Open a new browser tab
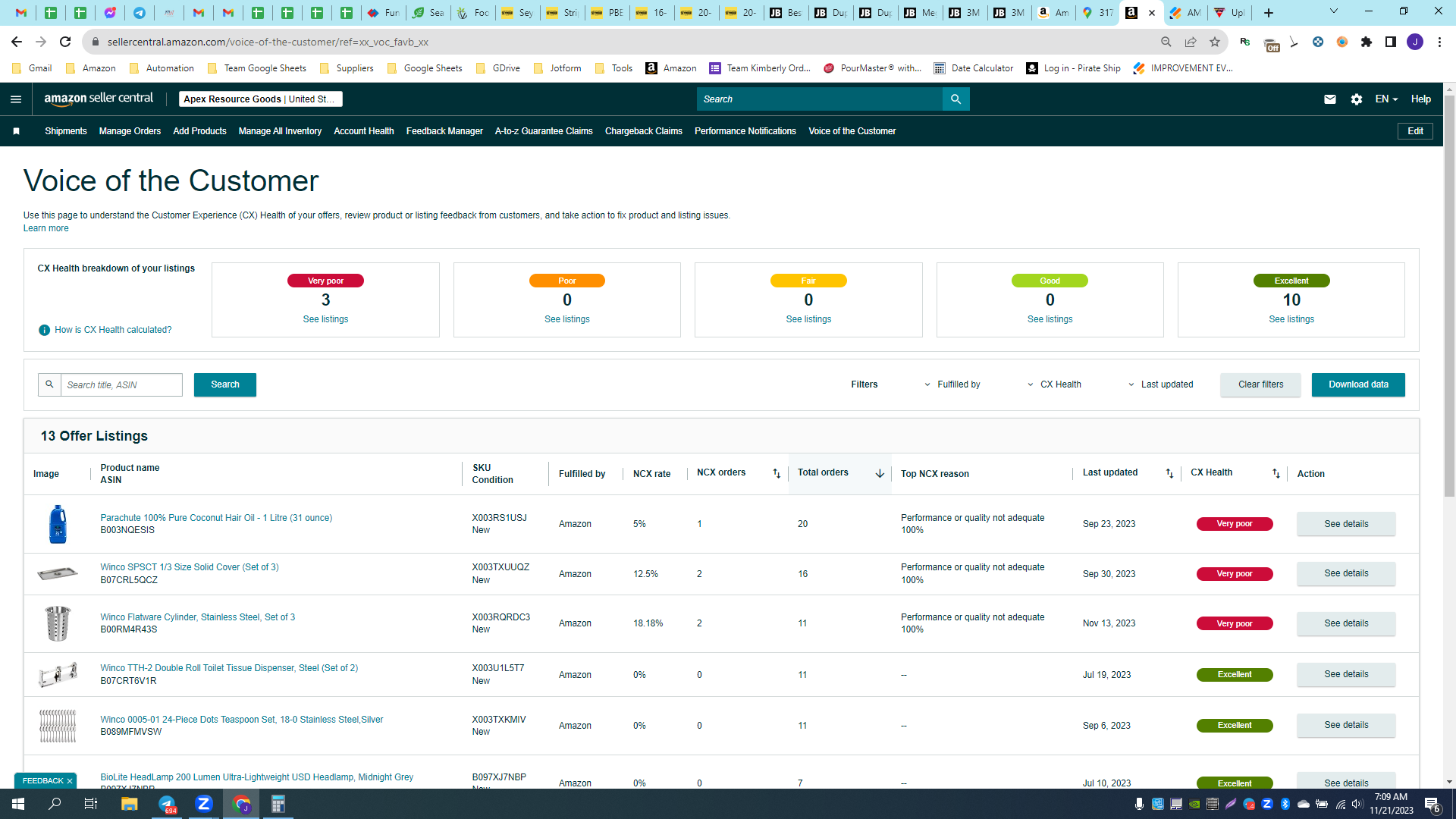The width and height of the screenshot is (1456, 819). tap(1269, 13)
